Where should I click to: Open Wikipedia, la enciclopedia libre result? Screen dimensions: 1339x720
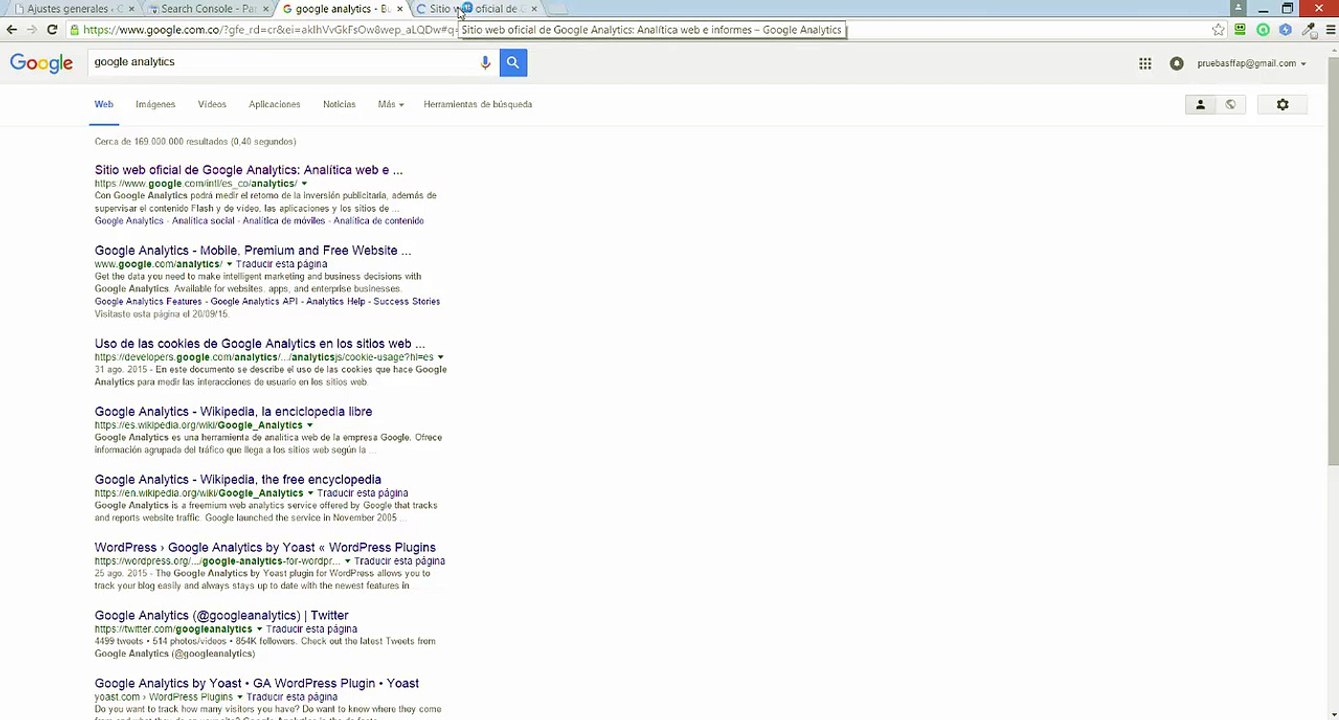coord(233,411)
